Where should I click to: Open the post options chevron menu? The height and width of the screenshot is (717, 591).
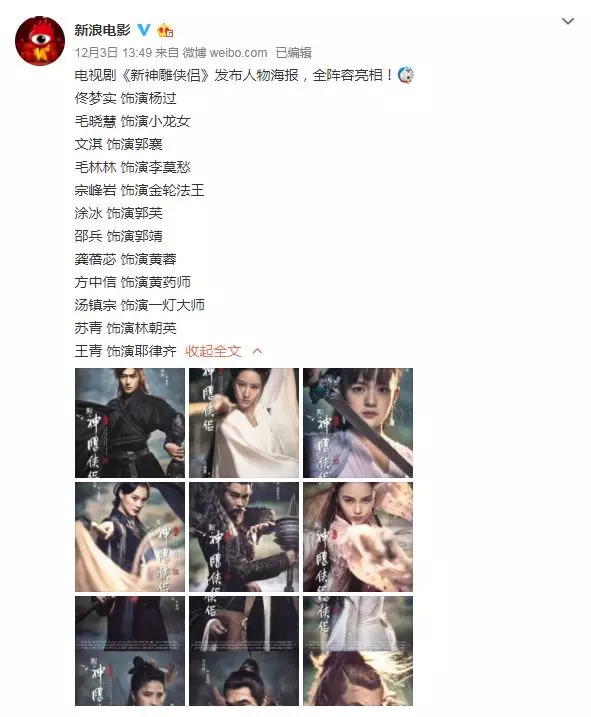(568, 21)
